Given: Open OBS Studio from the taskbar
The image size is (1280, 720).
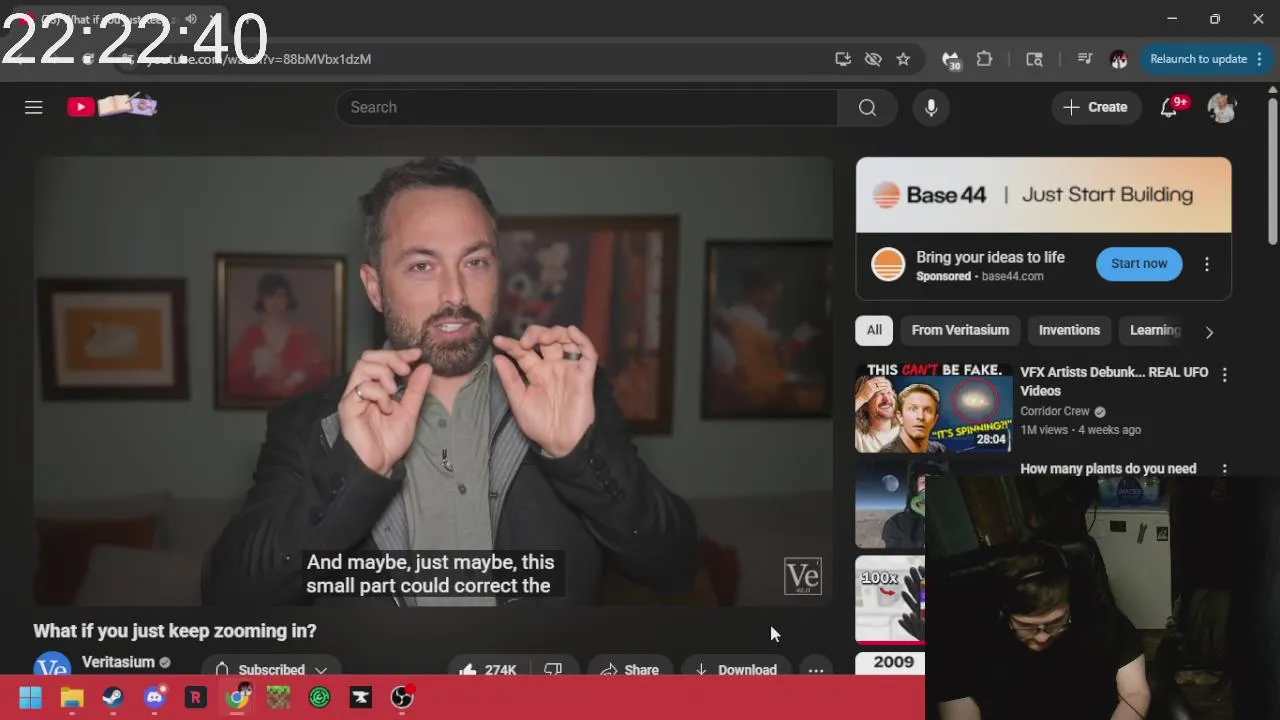Looking at the screenshot, I should coord(402,697).
